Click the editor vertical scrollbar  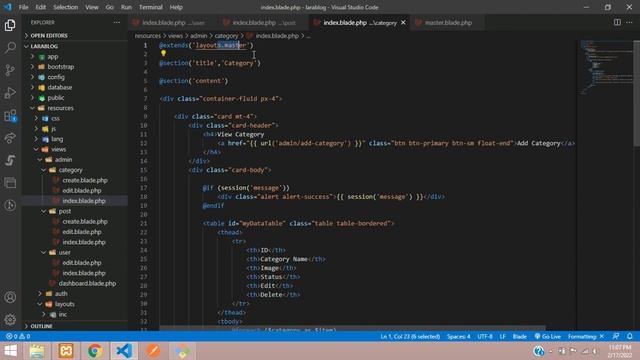coord(636,93)
